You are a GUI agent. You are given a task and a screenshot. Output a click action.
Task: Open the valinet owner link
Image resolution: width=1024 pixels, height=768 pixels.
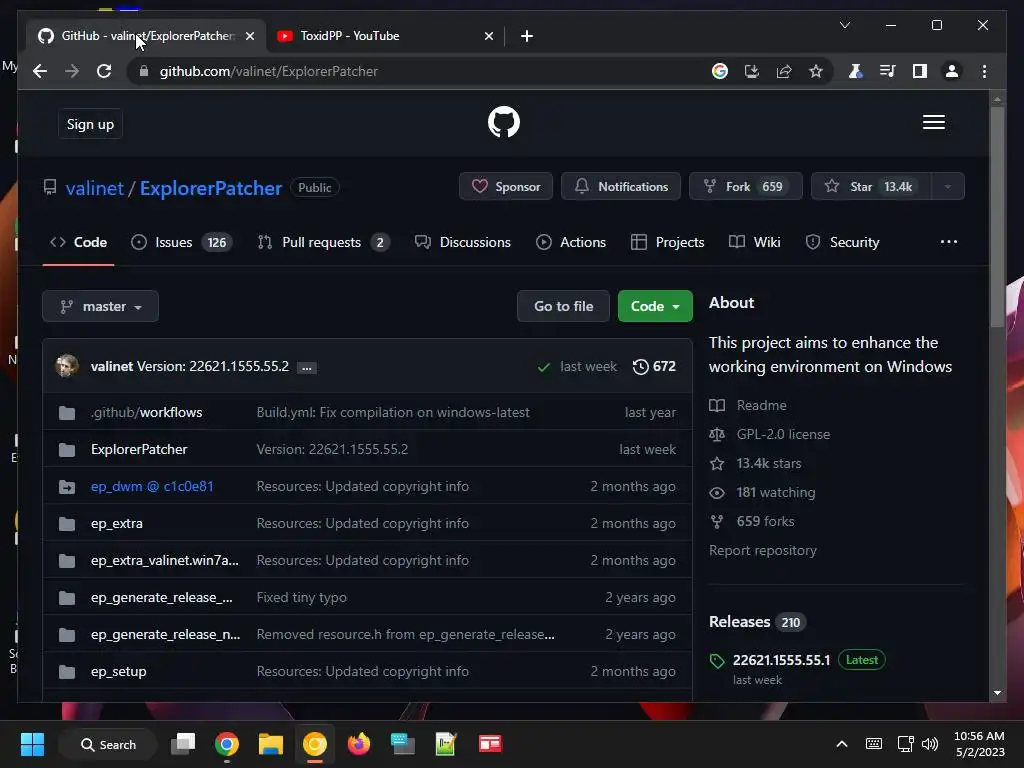coord(95,188)
